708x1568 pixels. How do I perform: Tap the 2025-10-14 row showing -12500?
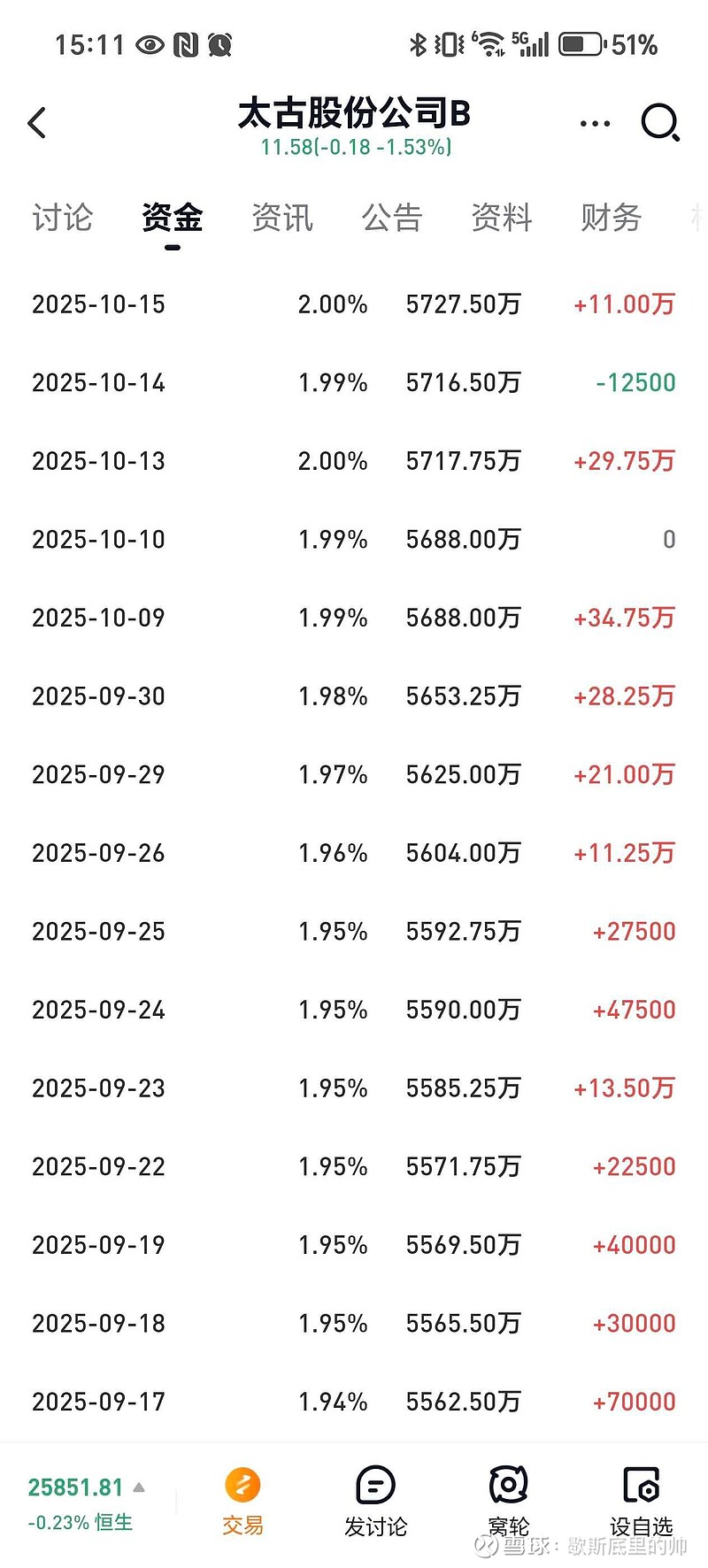[x=354, y=383]
